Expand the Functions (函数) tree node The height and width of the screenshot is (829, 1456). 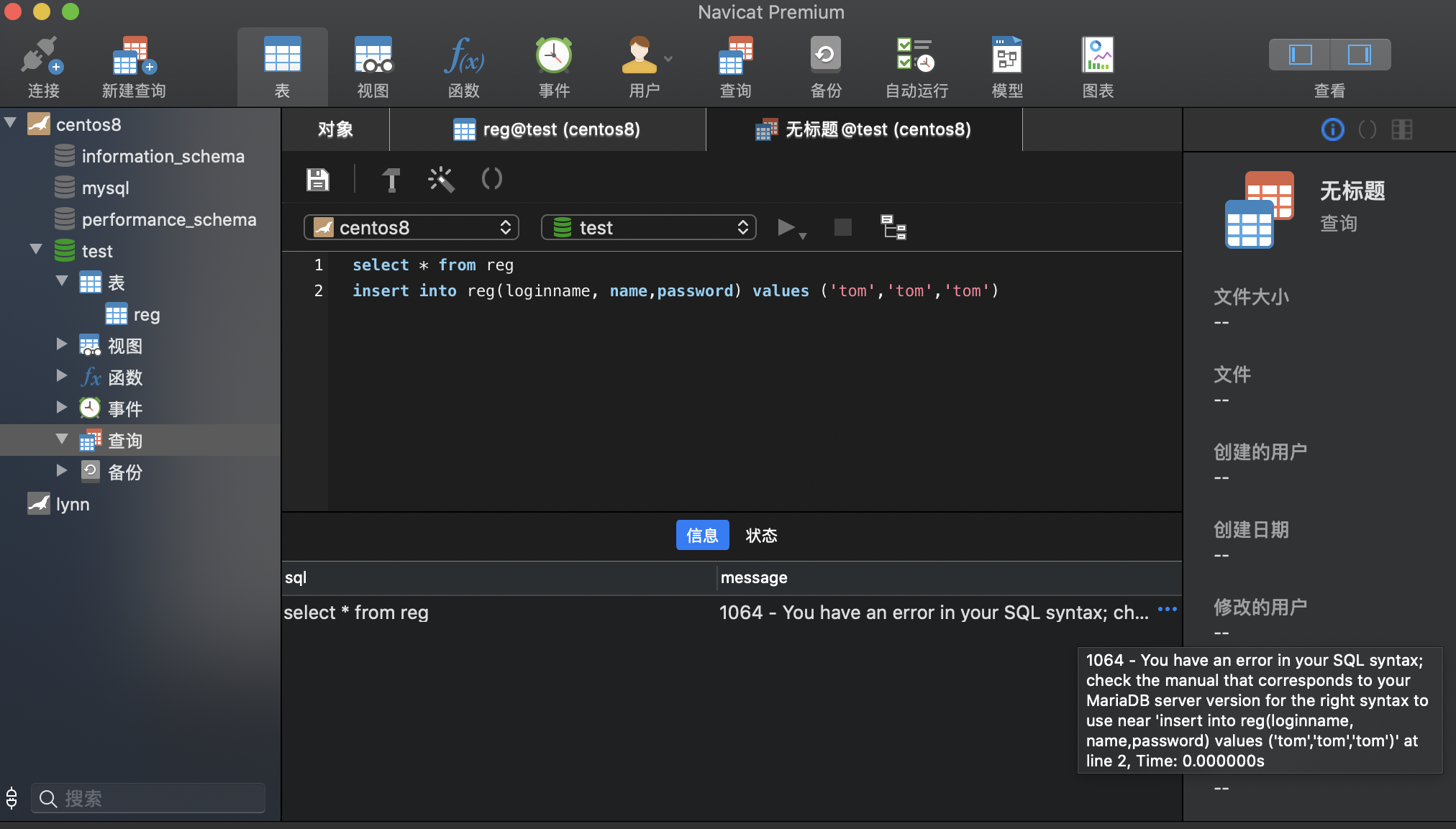click(x=63, y=376)
